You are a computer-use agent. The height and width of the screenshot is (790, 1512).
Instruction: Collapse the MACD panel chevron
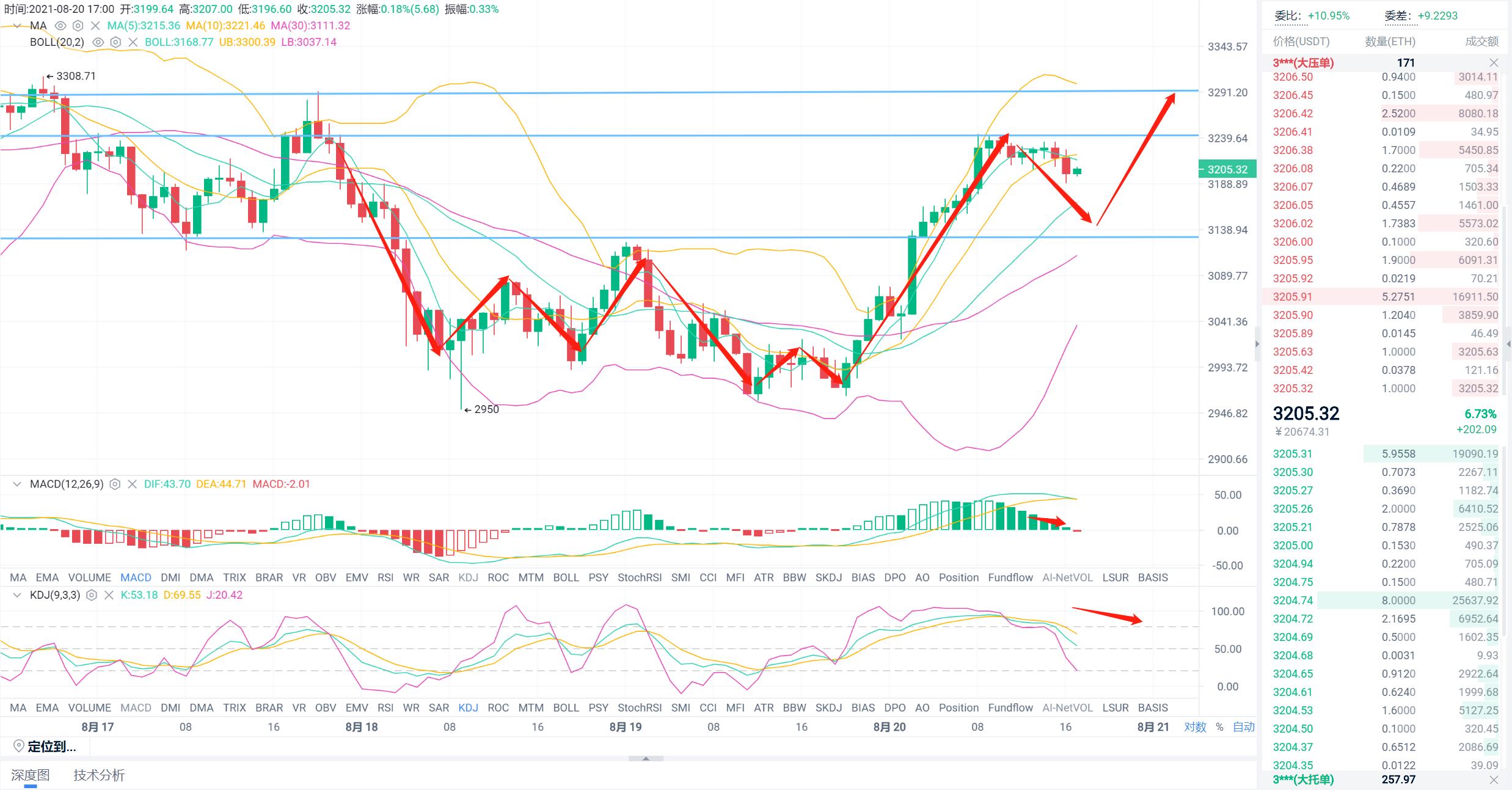[x=17, y=485]
